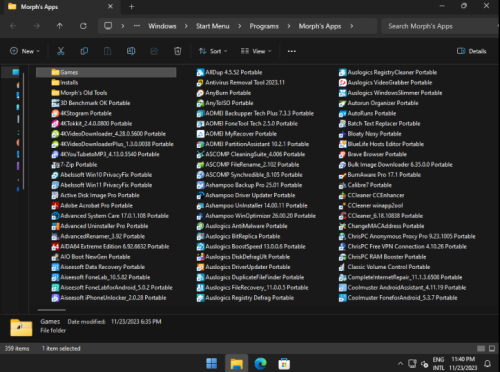Click 7-Zip Portable shortcut icon
This screenshot has width=500, height=372.
click(x=55, y=165)
